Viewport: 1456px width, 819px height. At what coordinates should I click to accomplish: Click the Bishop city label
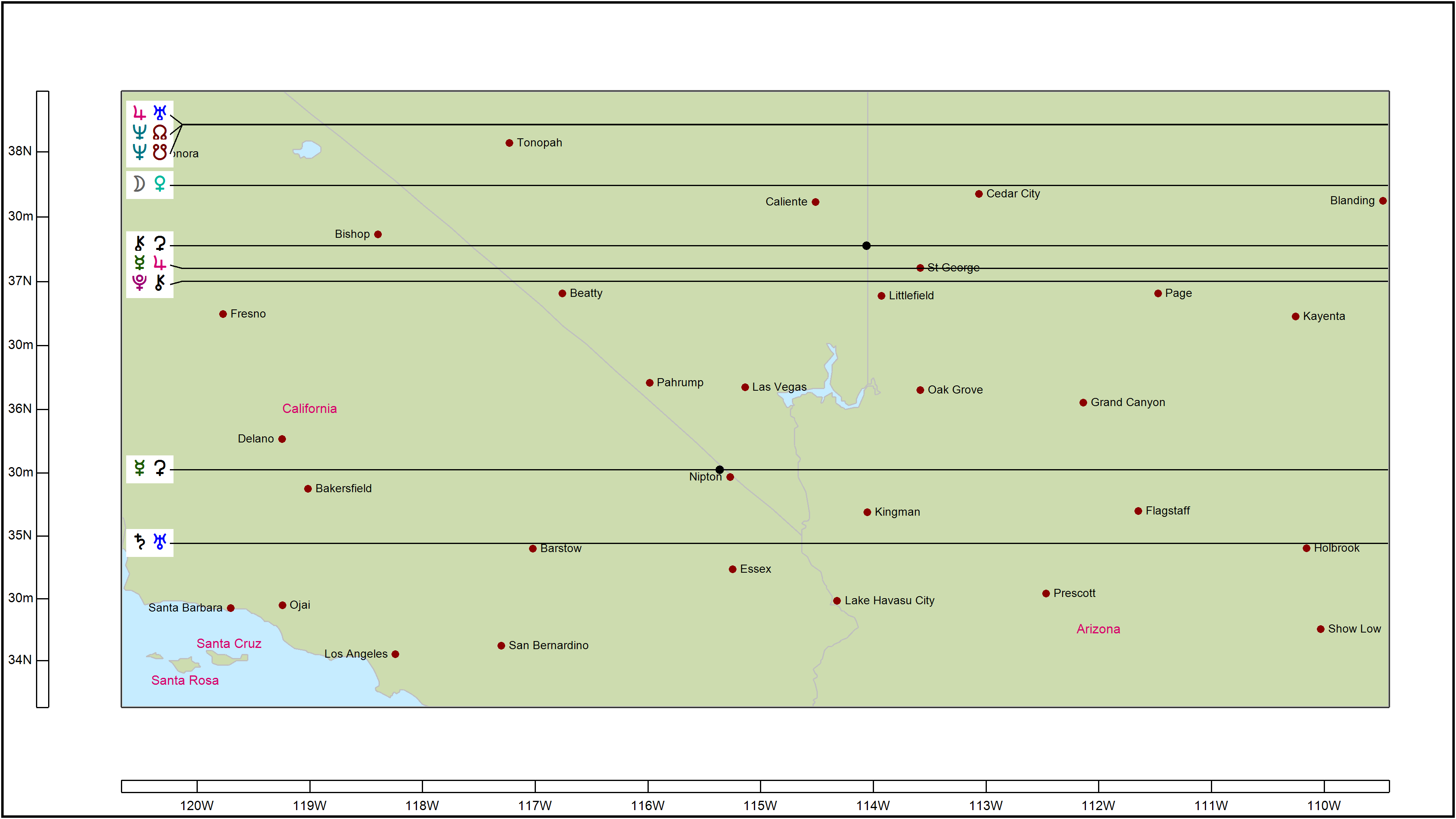(352, 234)
